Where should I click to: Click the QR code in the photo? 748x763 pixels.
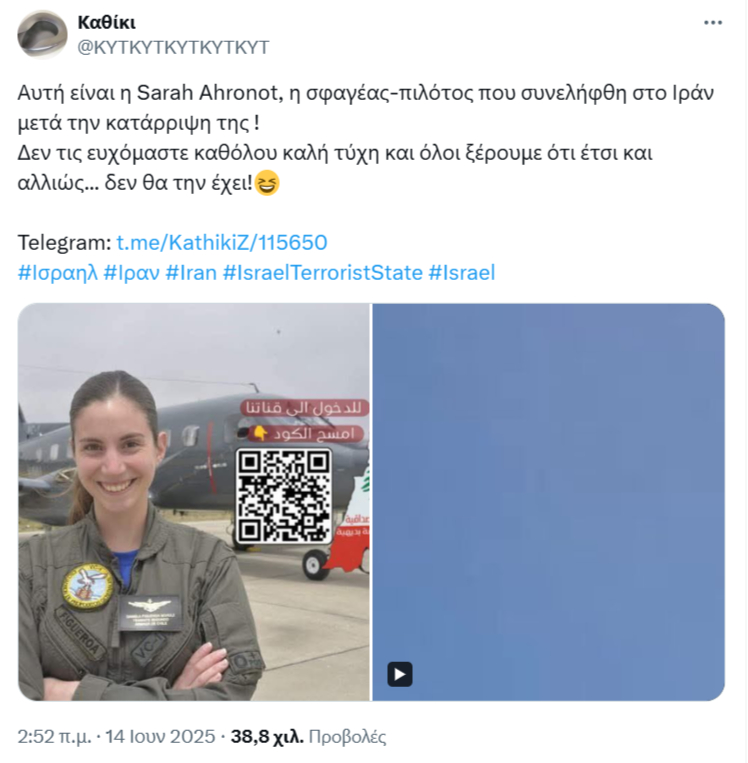click(284, 495)
